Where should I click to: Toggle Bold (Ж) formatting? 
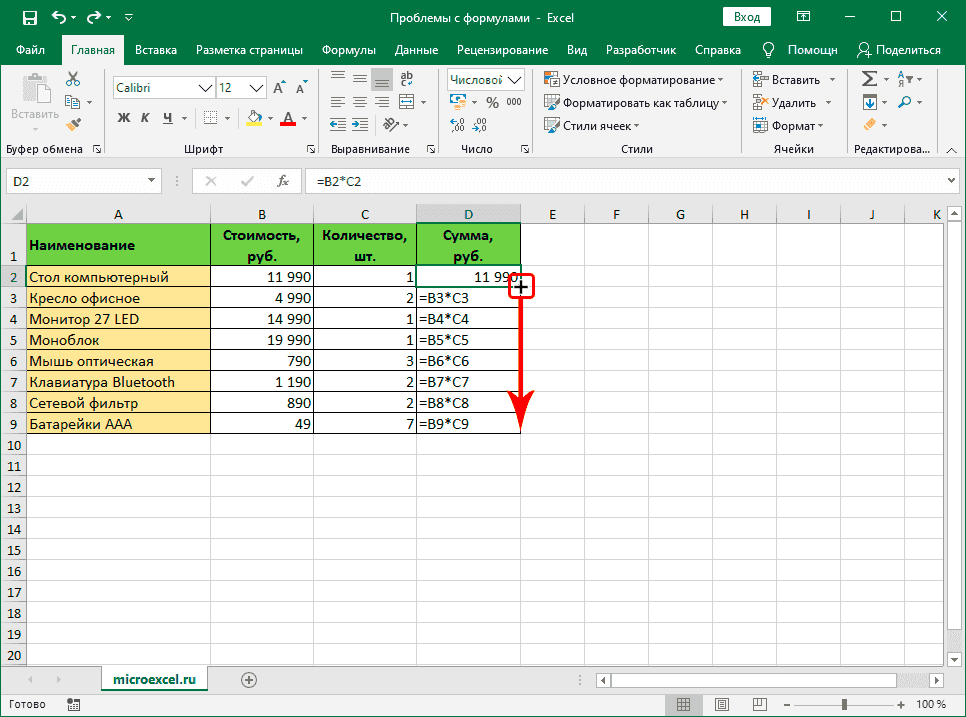pos(124,118)
